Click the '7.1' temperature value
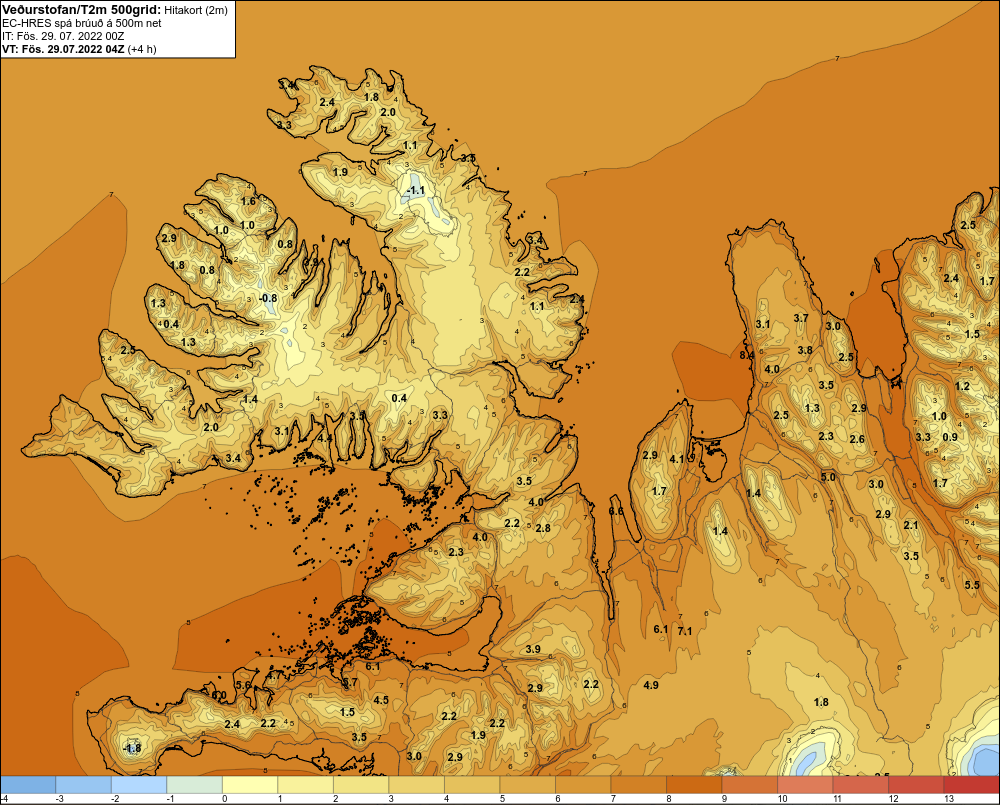The width and height of the screenshot is (1000, 805). click(x=684, y=631)
